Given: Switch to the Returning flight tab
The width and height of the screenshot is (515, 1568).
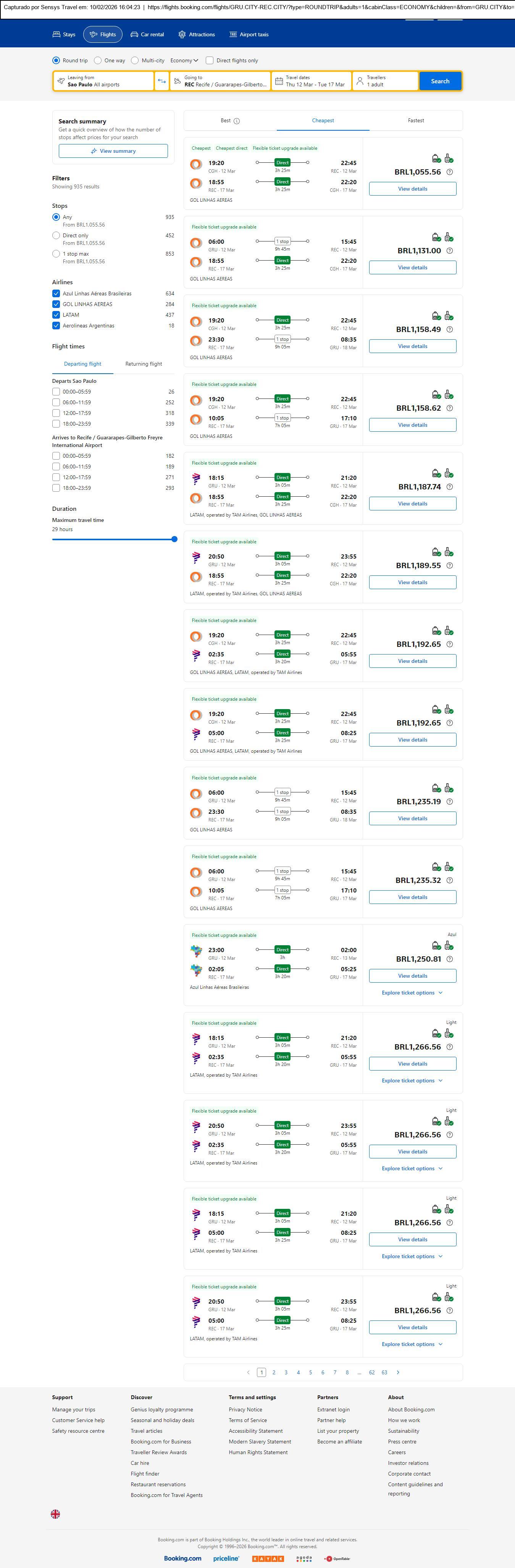Looking at the screenshot, I should (x=144, y=364).
